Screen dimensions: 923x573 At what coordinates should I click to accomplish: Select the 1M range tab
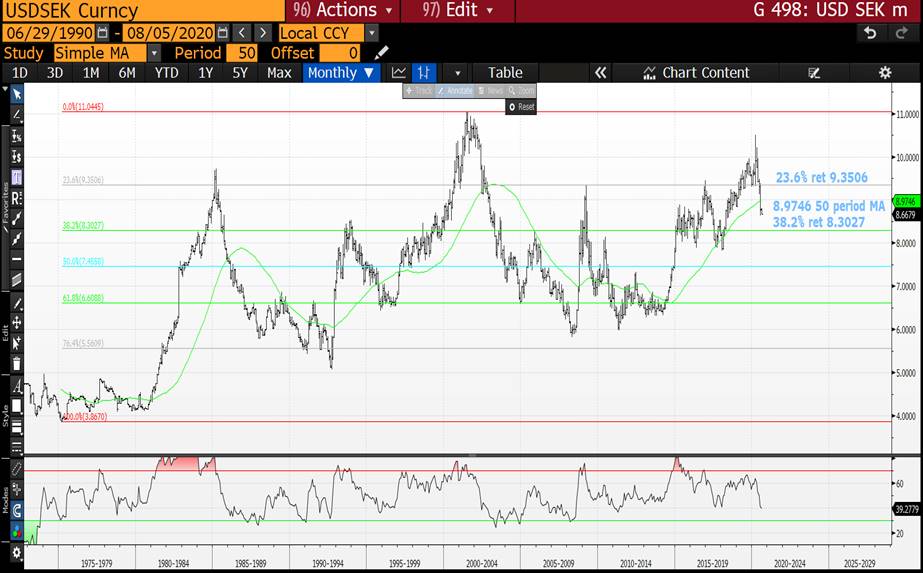coord(91,72)
